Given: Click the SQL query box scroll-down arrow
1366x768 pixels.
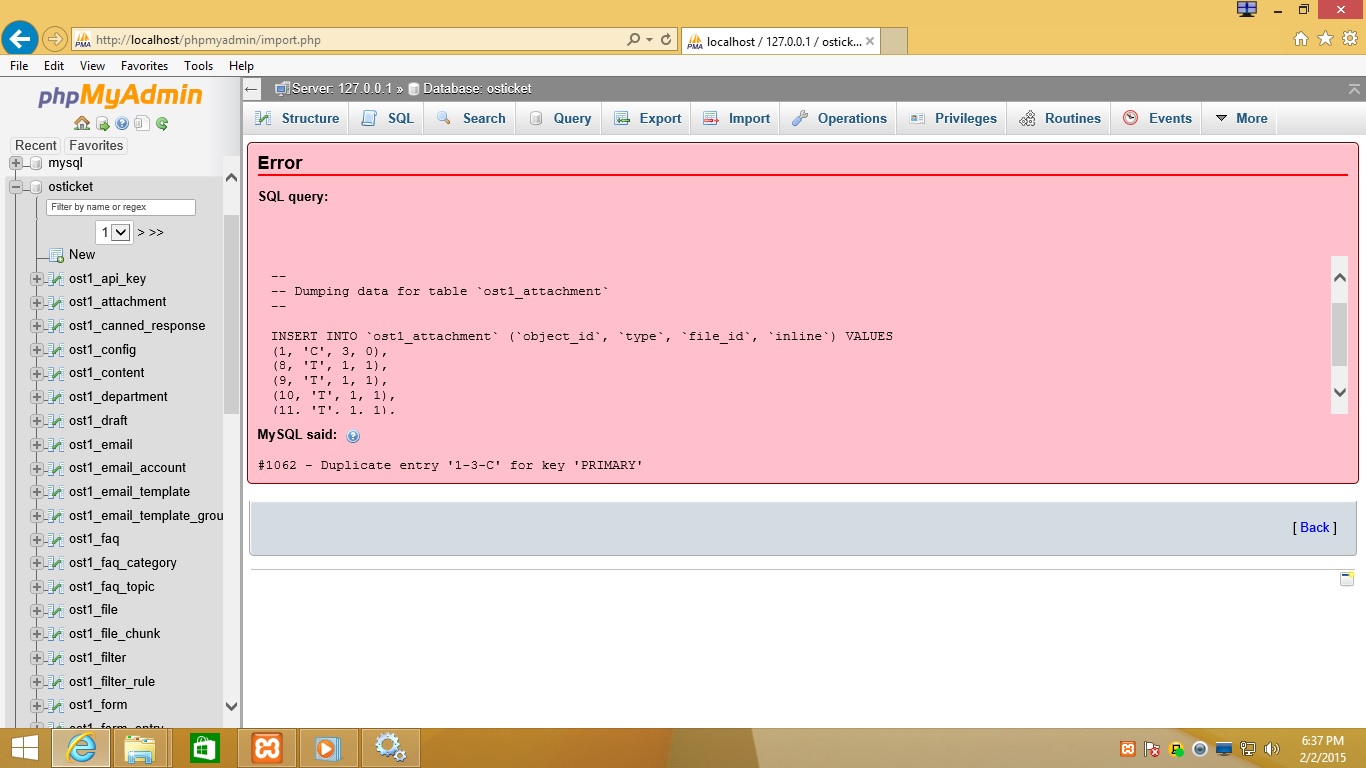Looking at the screenshot, I should (1340, 393).
